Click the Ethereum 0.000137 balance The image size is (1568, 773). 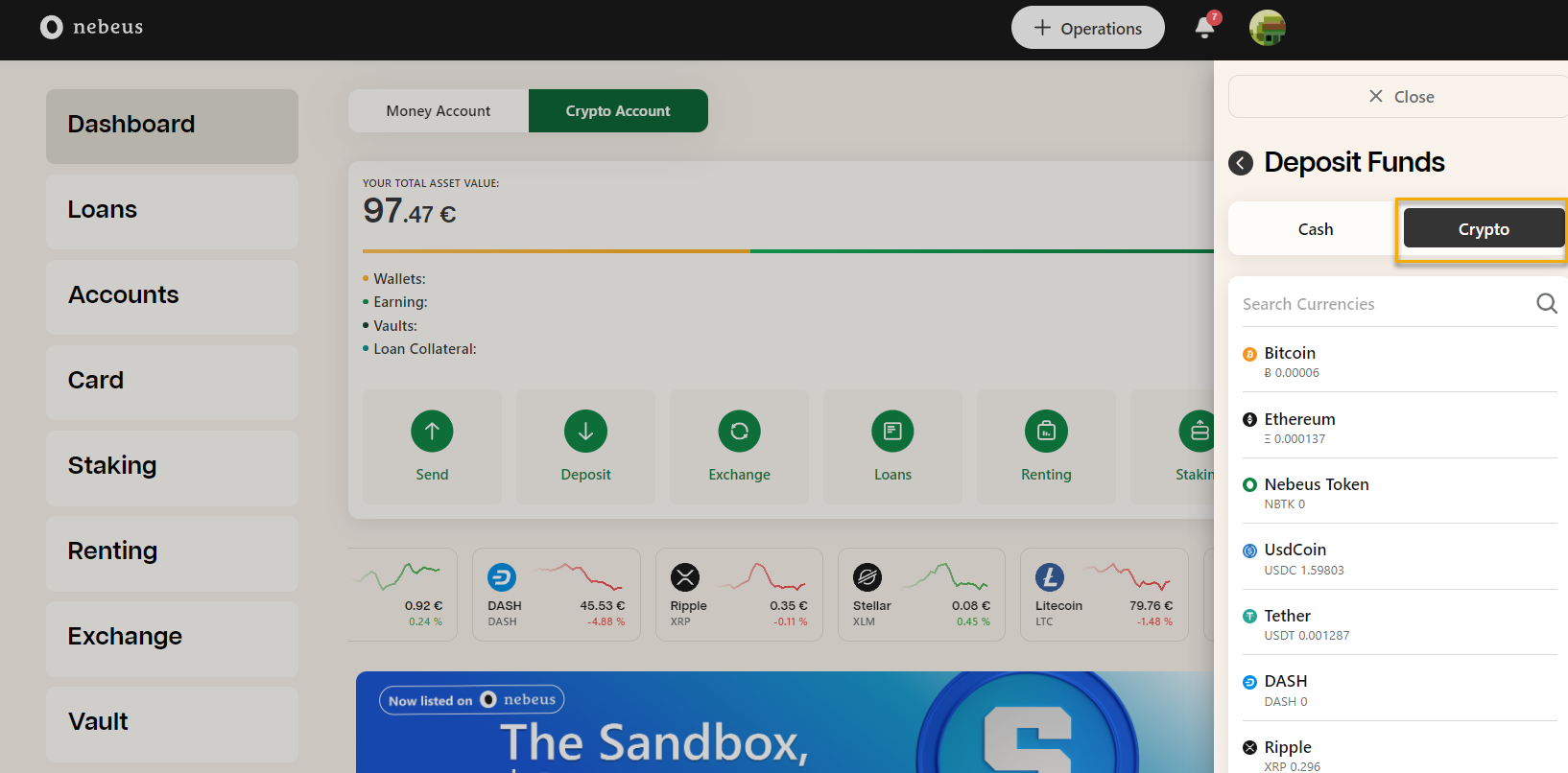tap(1295, 439)
